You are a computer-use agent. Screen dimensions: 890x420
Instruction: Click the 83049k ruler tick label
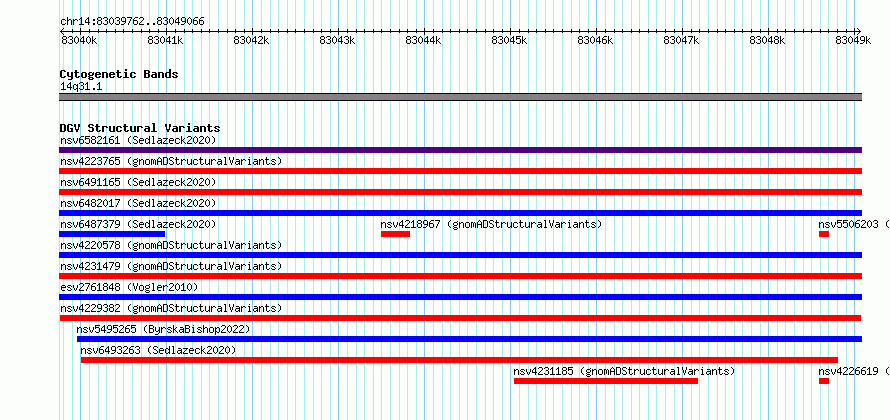(854, 40)
